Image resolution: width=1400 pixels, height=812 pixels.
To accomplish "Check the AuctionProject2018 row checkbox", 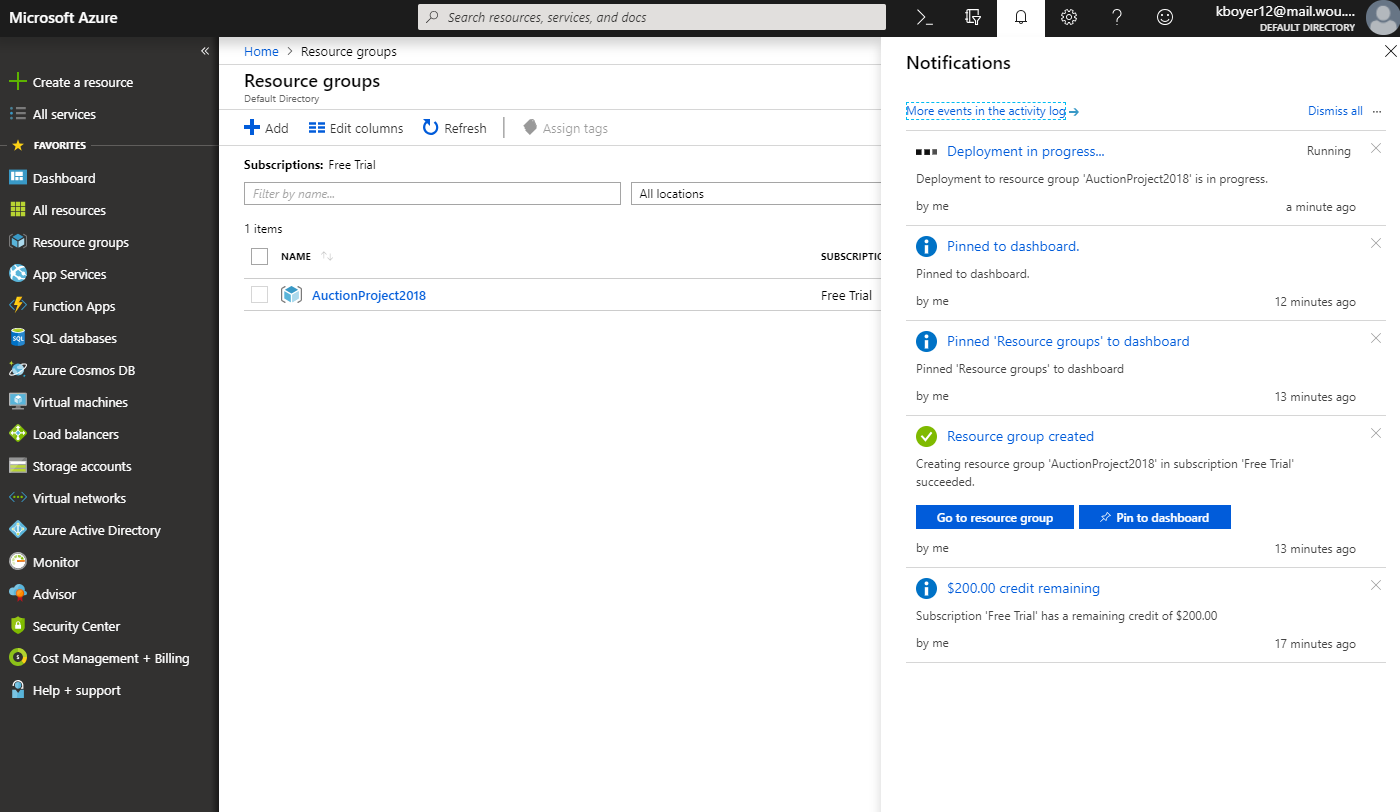I will tap(260, 295).
